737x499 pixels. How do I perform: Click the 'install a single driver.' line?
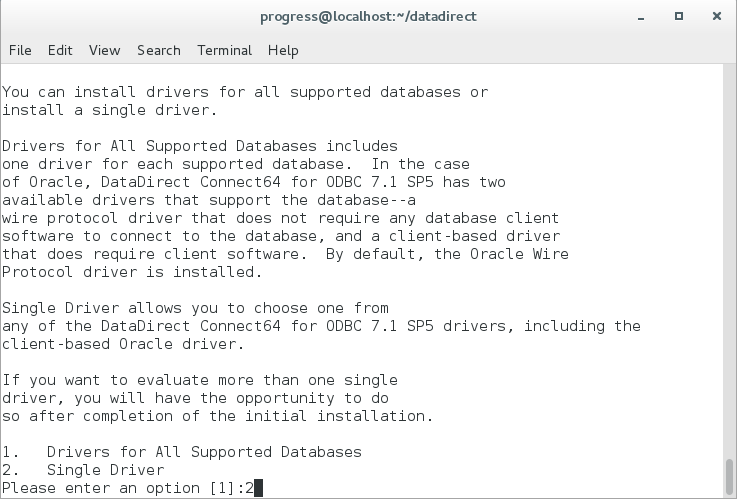(x=109, y=110)
